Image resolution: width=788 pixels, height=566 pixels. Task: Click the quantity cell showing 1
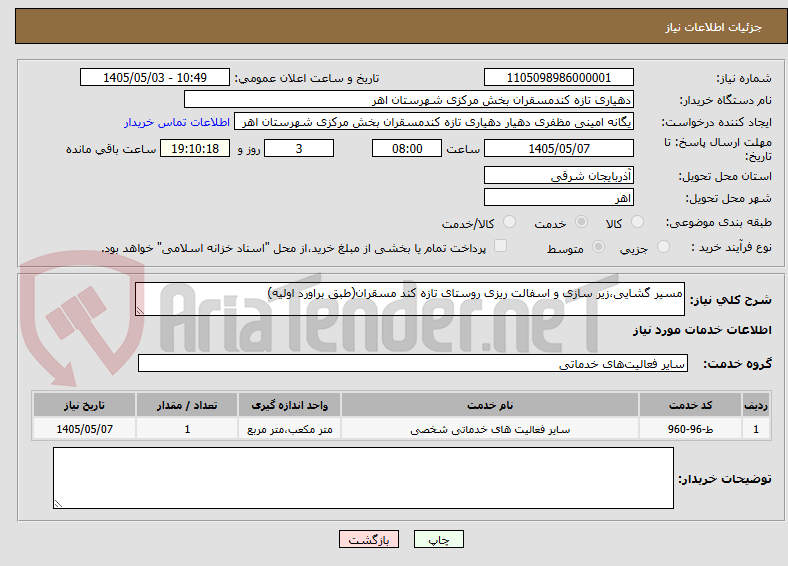[187, 429]
